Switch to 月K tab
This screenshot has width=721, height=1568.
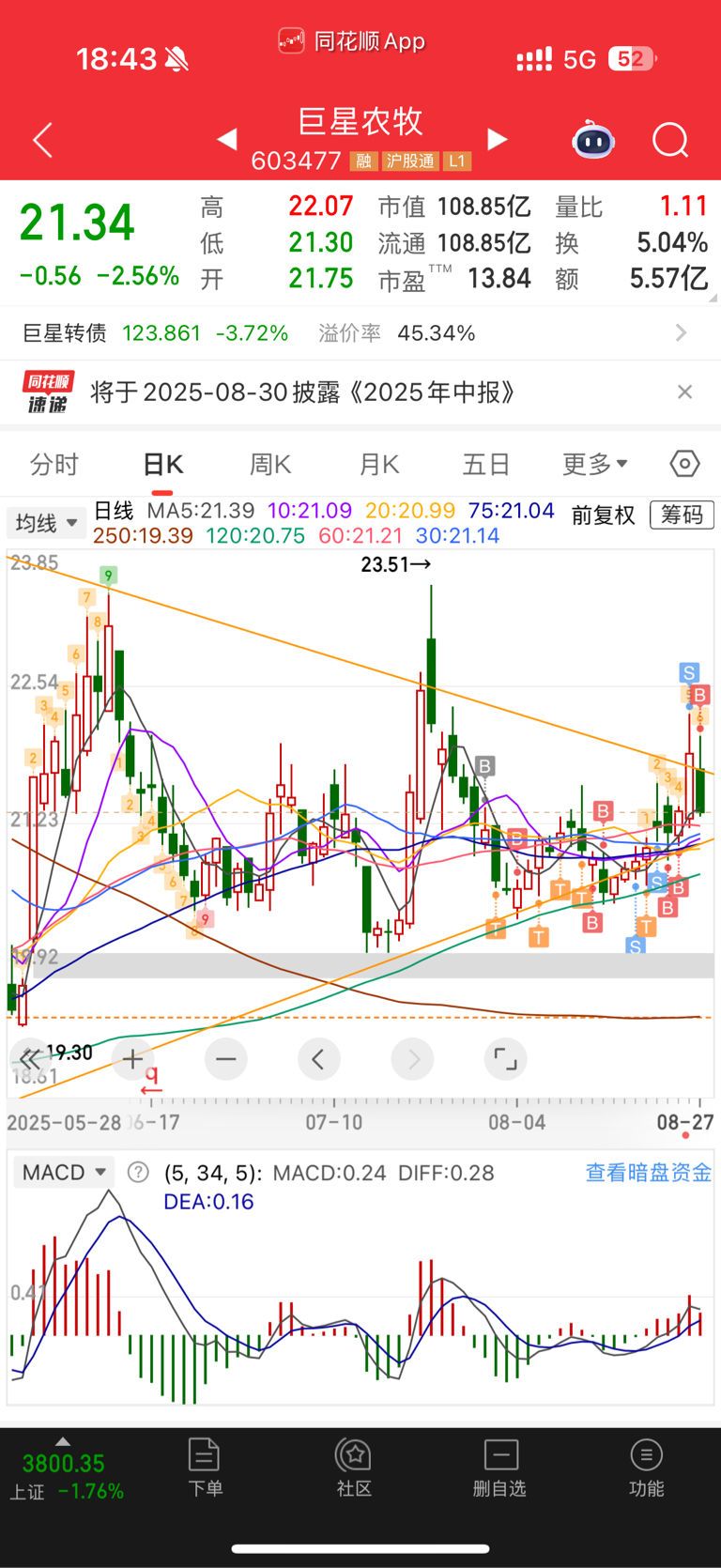[x=379, y=464]
